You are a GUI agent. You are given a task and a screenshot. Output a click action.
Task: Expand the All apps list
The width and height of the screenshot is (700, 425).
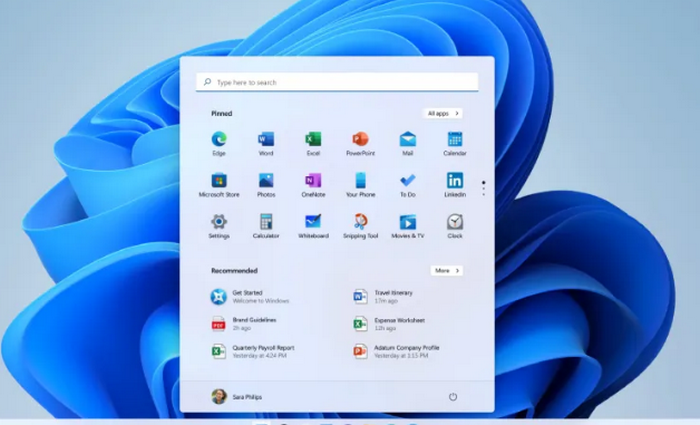click(442, 113)
